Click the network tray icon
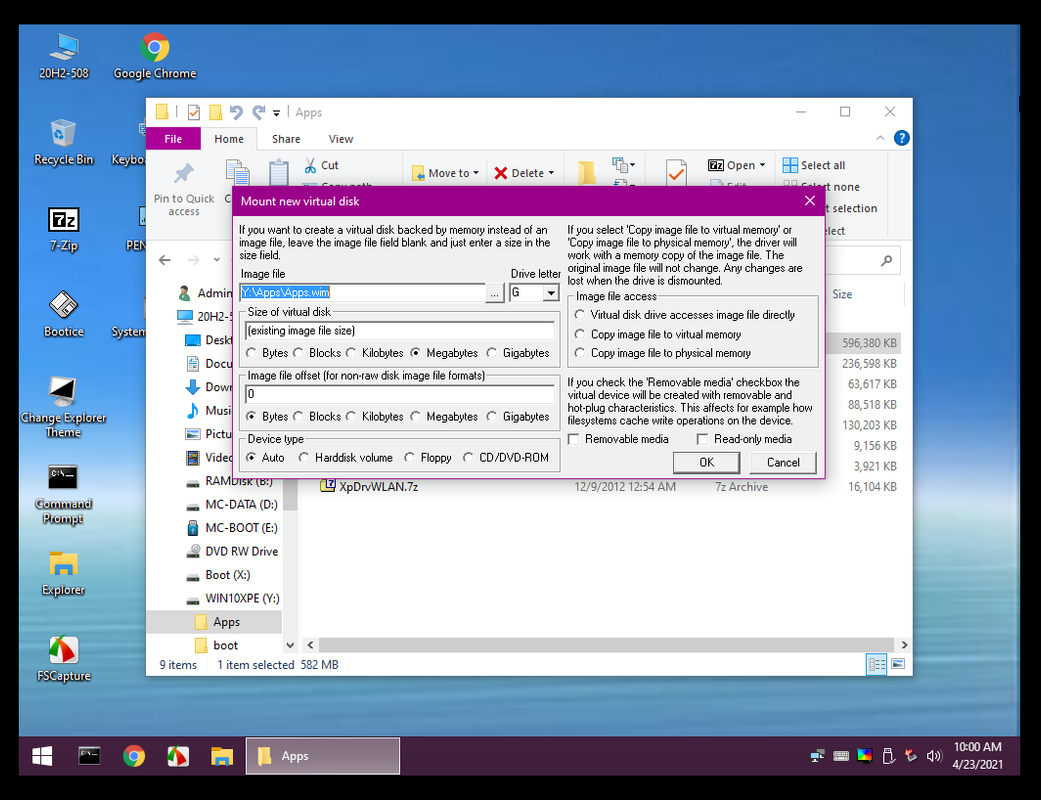The image size is (1041, 800). pyautogui.click(x=818, y=756)
